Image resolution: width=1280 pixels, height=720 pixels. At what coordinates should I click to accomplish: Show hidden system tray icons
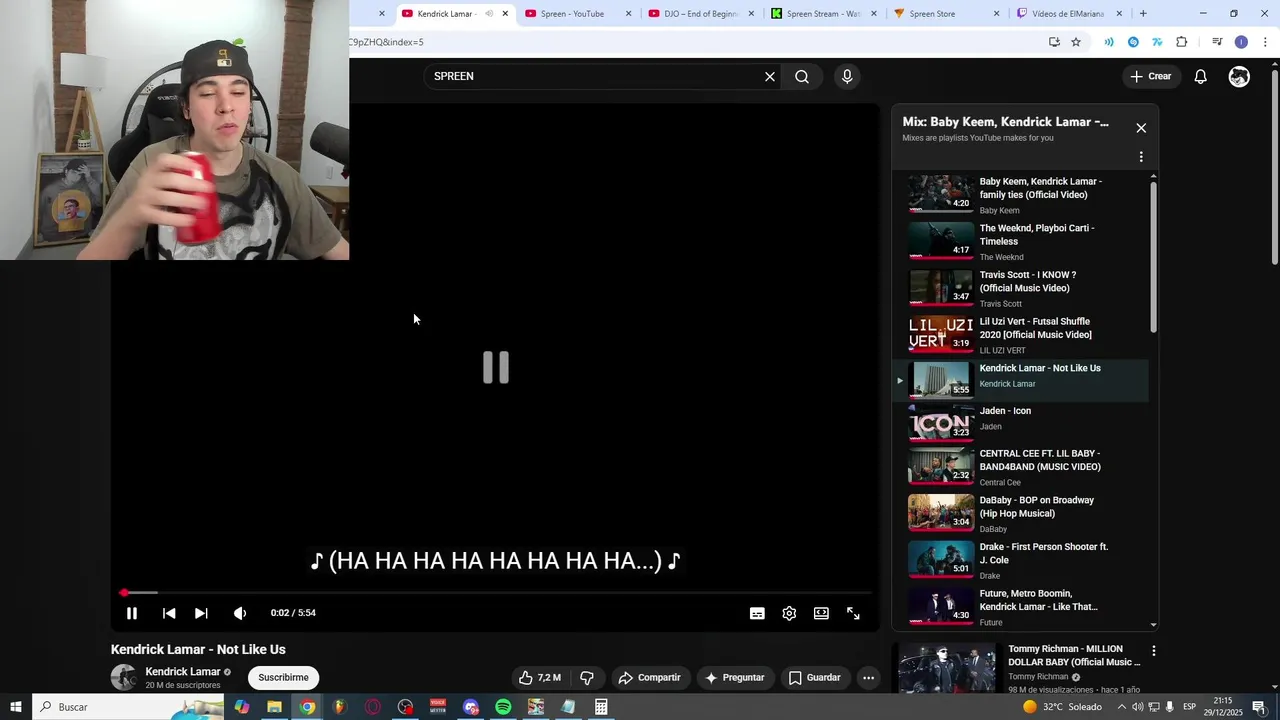coord(1121,707)
